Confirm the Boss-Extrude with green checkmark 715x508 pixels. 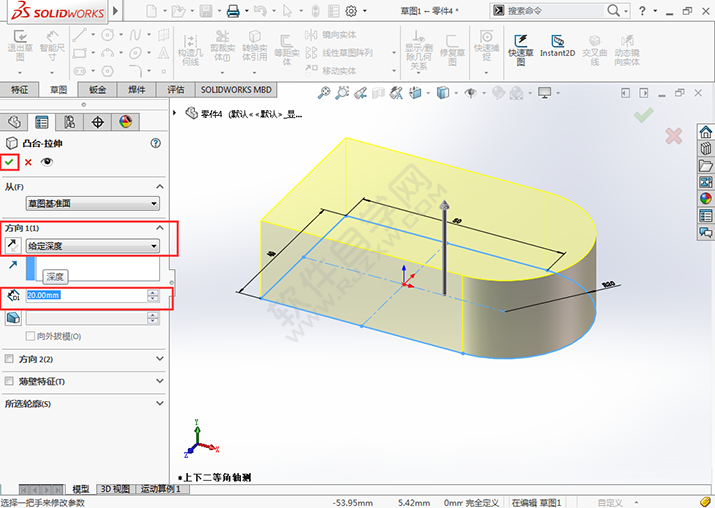point(9,162)
